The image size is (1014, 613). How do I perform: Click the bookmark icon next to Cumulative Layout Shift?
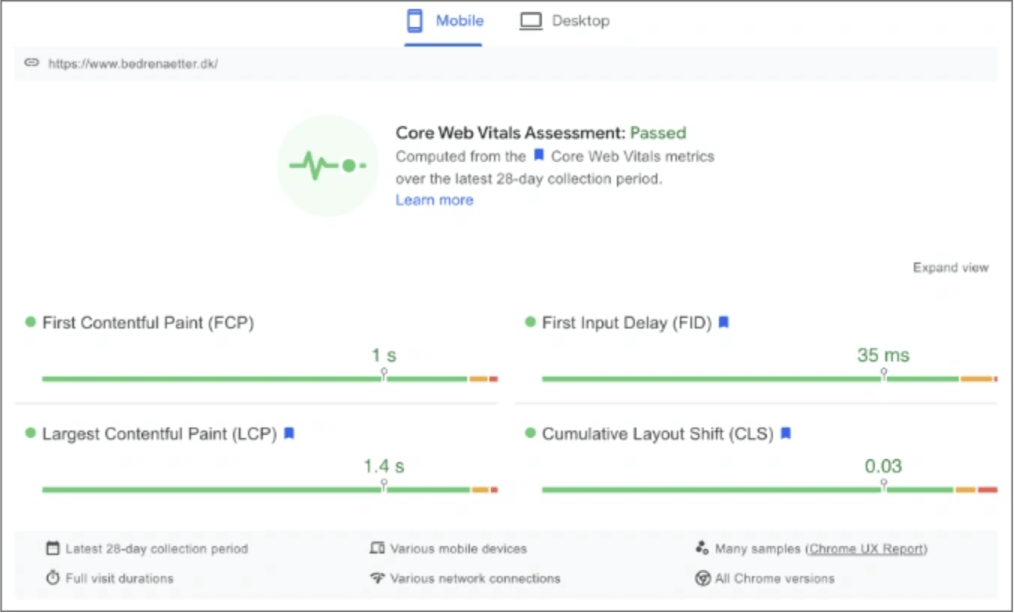(786, 434)
